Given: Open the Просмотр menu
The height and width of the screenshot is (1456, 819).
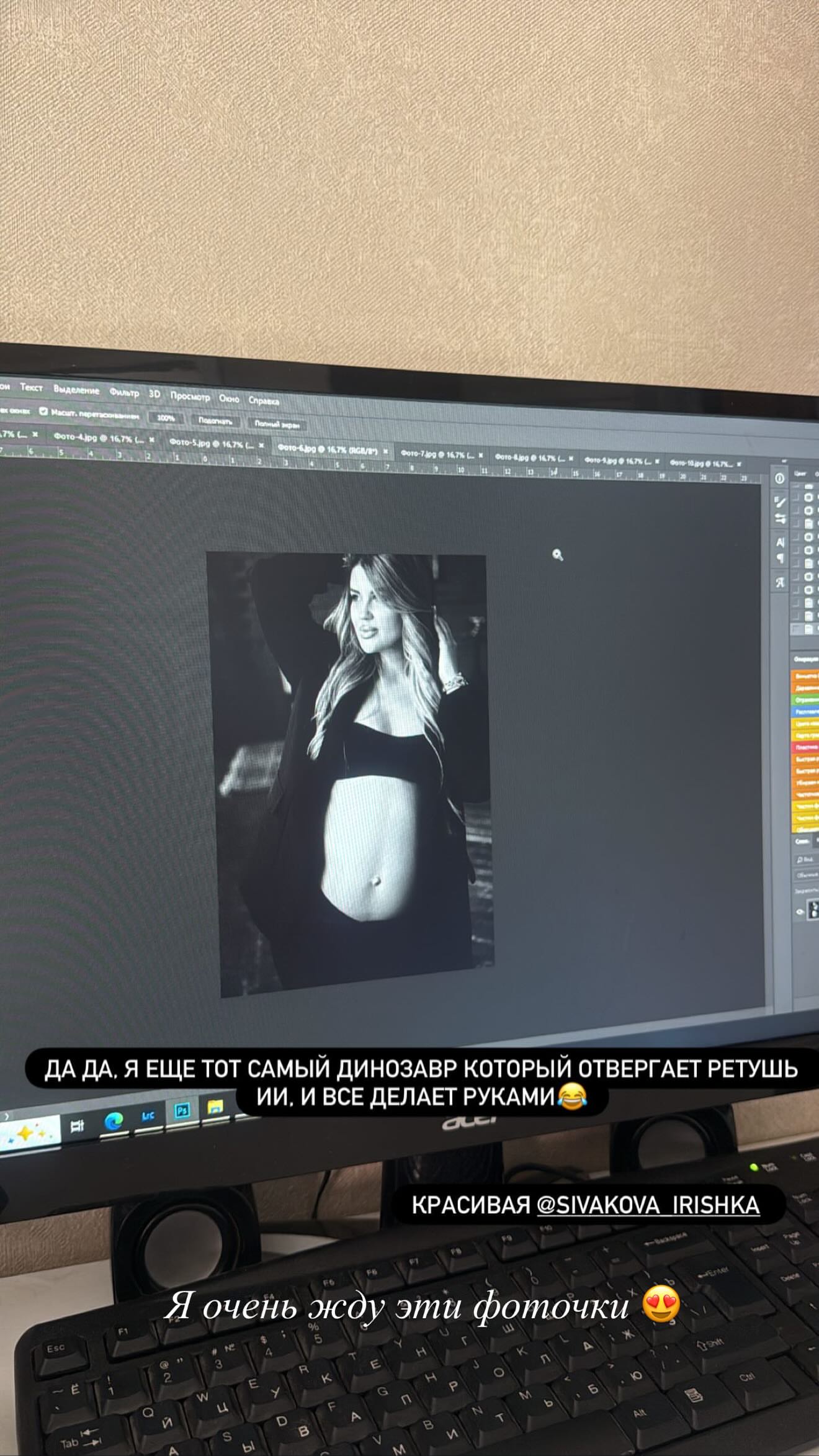Looking at the screenshot, I should click(190, 397).
